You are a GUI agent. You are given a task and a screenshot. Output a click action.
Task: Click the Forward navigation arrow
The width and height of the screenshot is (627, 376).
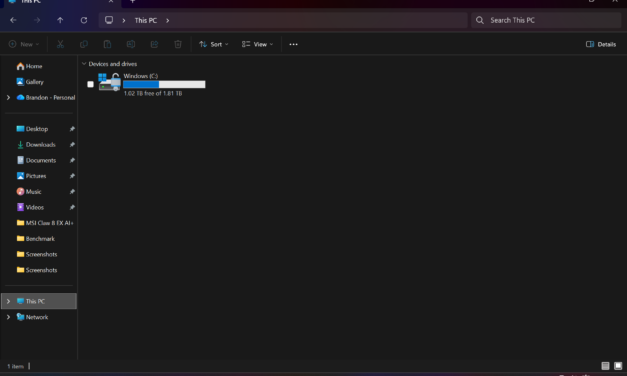pos(37,20)
